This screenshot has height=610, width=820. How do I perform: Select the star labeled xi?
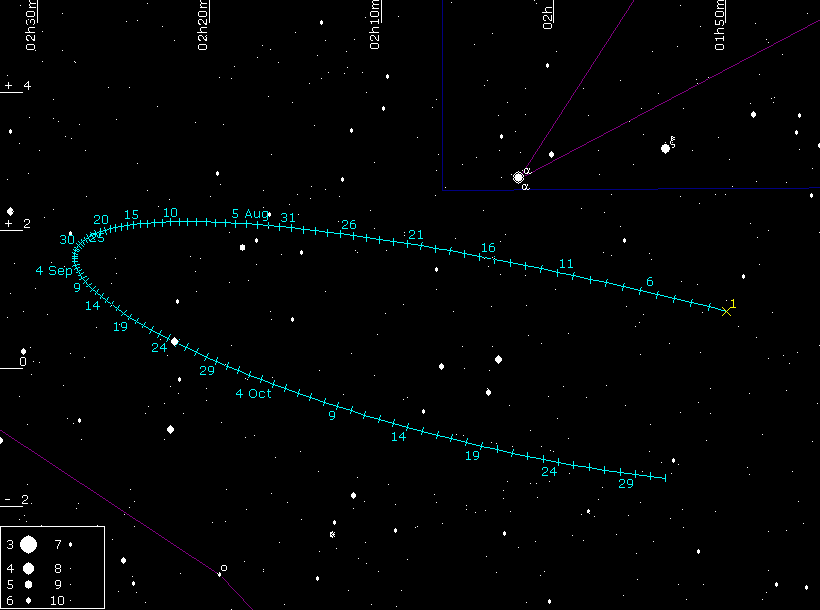click(665, 149)
